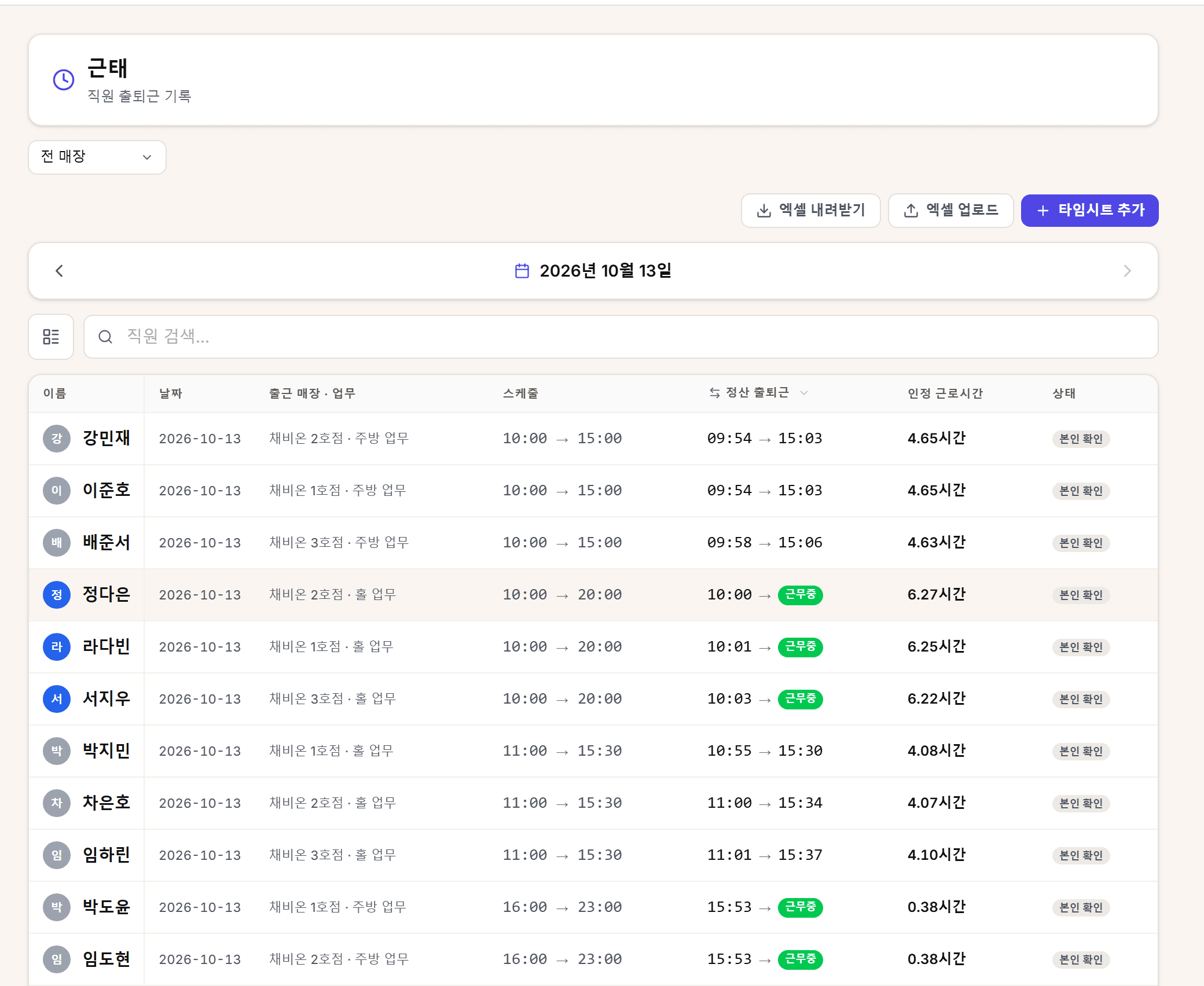Click the swap icon beside 정산 출퇴근
Viewport: 1204px width, 986px height.
tap(715, 393)
